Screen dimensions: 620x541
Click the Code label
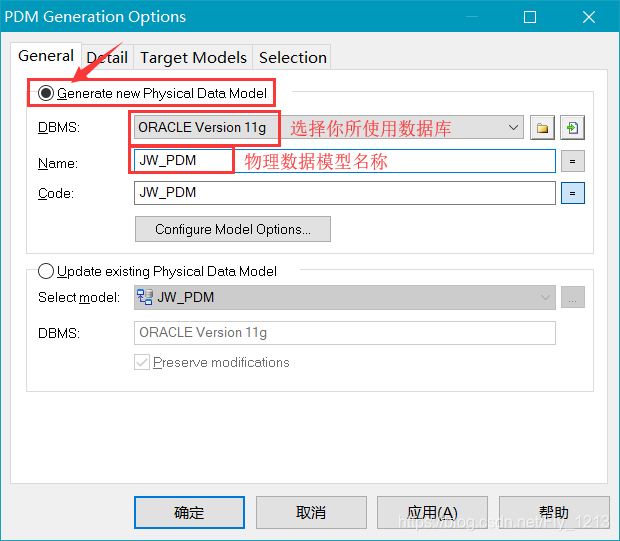(56, 193)
